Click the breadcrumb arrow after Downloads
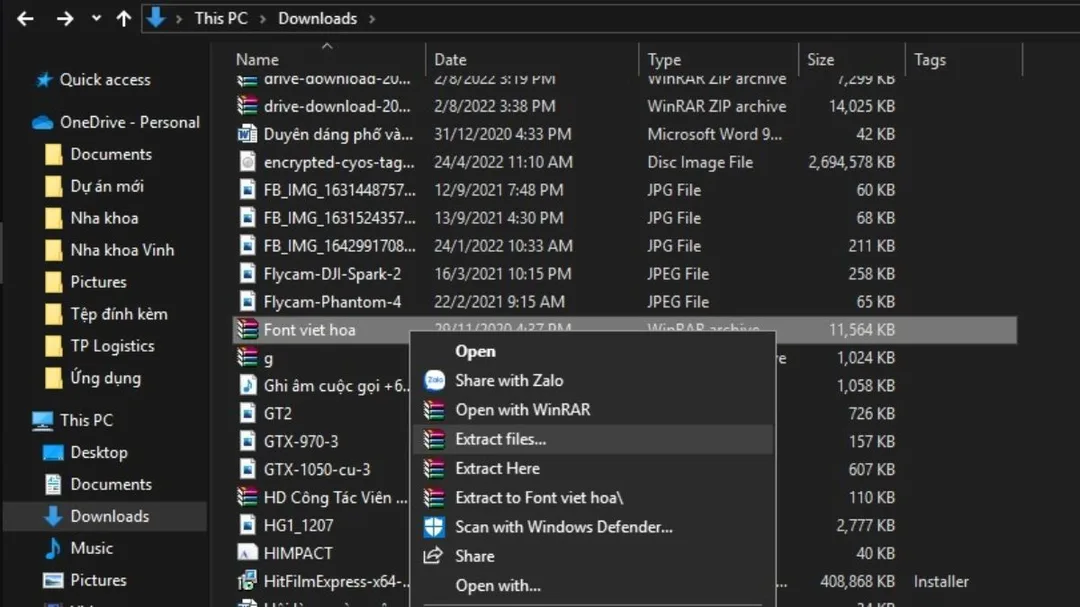Viewport: 1080px width, 607px height. coord(374,18)
